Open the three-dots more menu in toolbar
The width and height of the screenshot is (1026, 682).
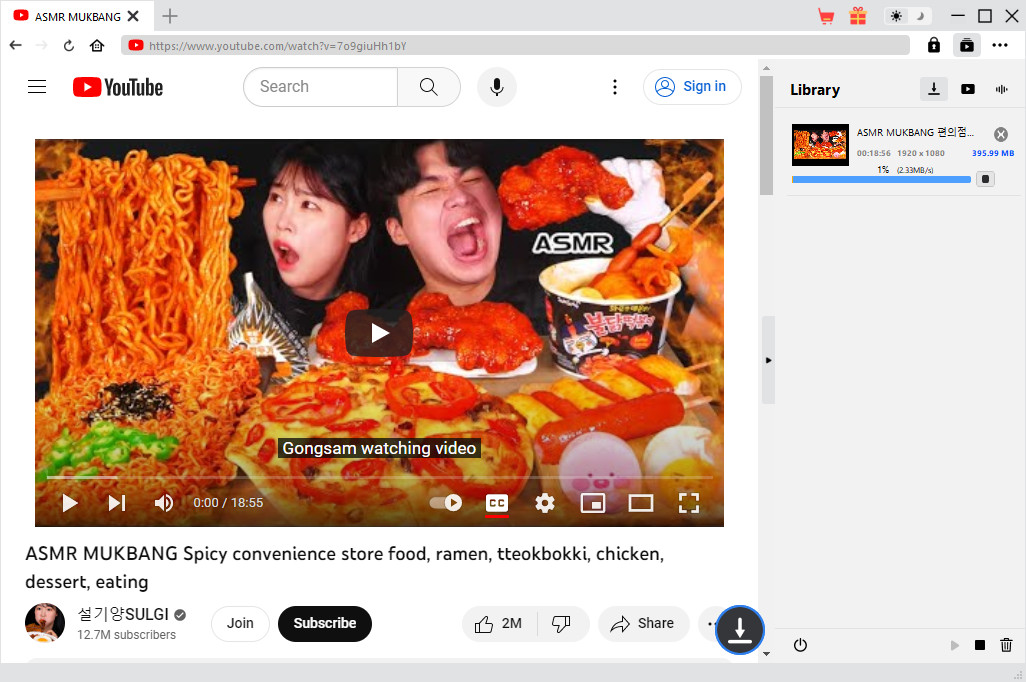[x=1000, y=45]
